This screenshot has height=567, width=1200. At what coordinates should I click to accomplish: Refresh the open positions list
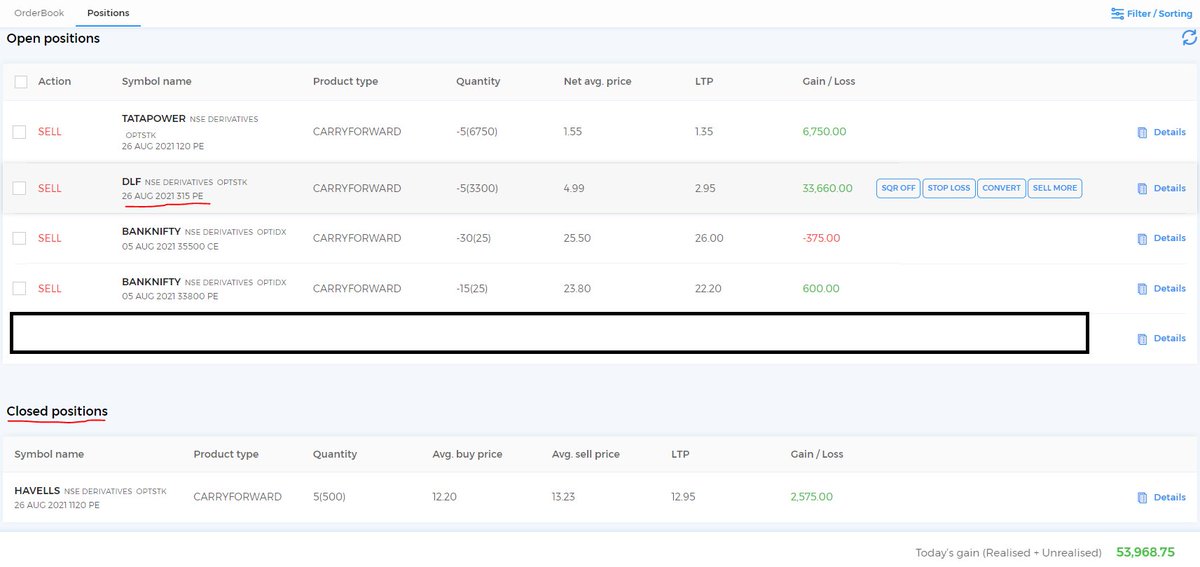point(1189,38)
